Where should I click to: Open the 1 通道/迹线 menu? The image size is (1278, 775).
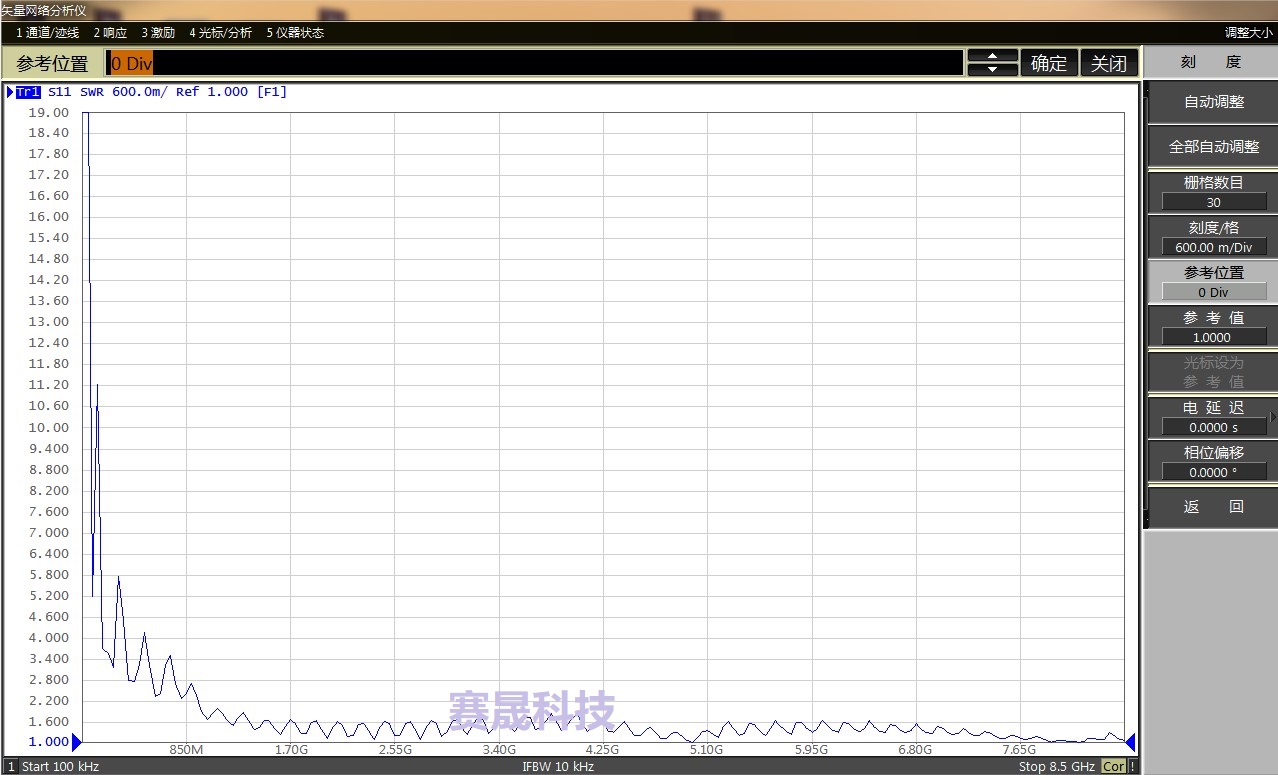click(x=47, y=32)
